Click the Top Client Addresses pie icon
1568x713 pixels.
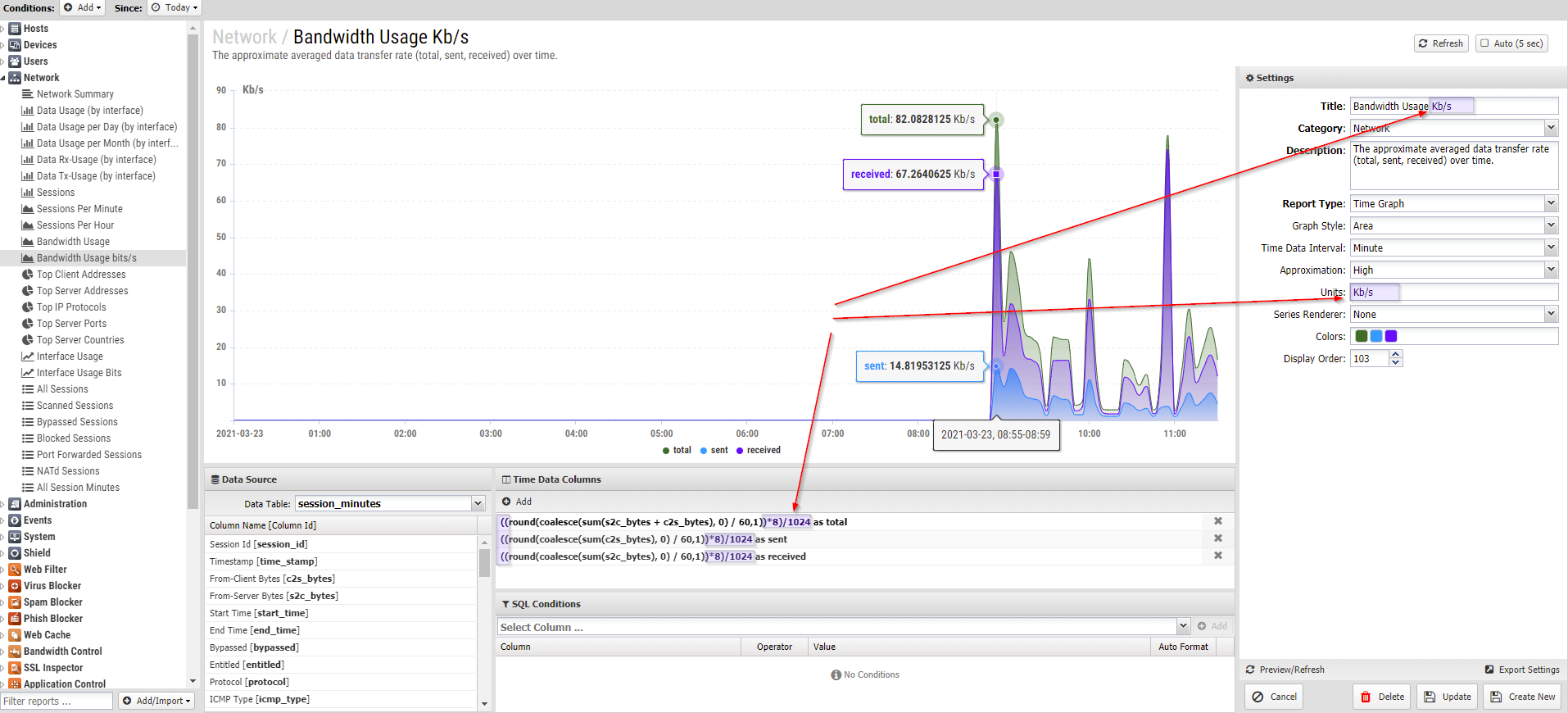28,275
